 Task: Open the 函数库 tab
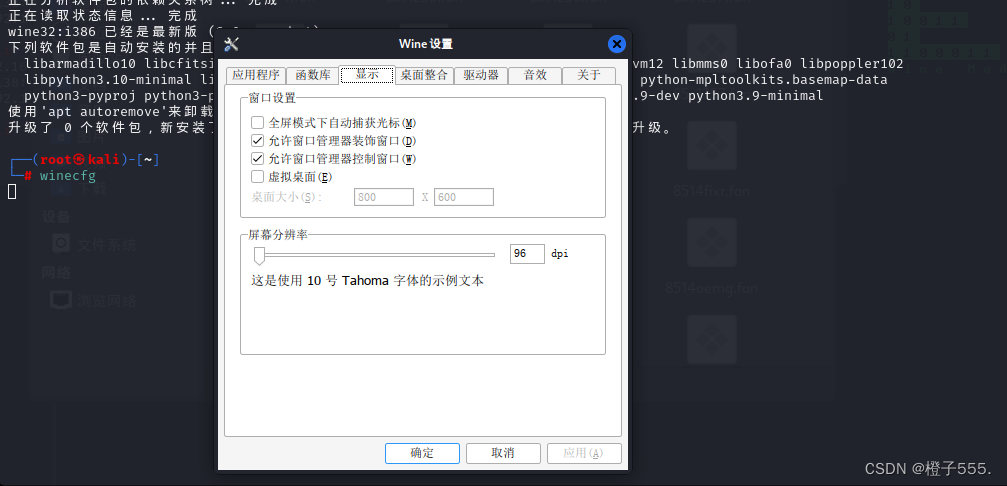pyautogui.click(x=312, y=75)
